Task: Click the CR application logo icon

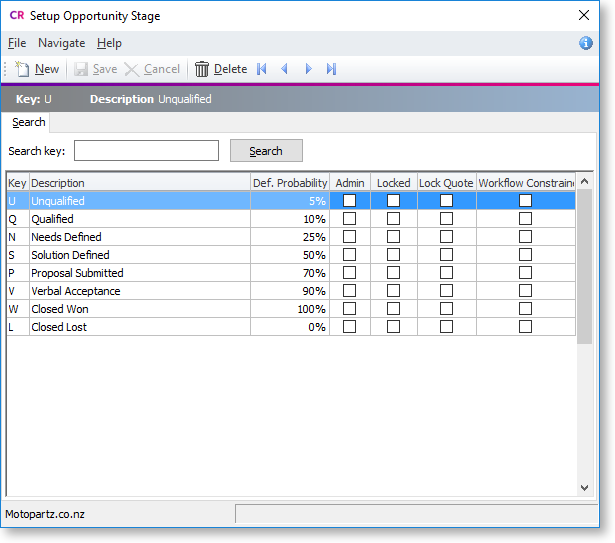Action: (x=16, y=15)
